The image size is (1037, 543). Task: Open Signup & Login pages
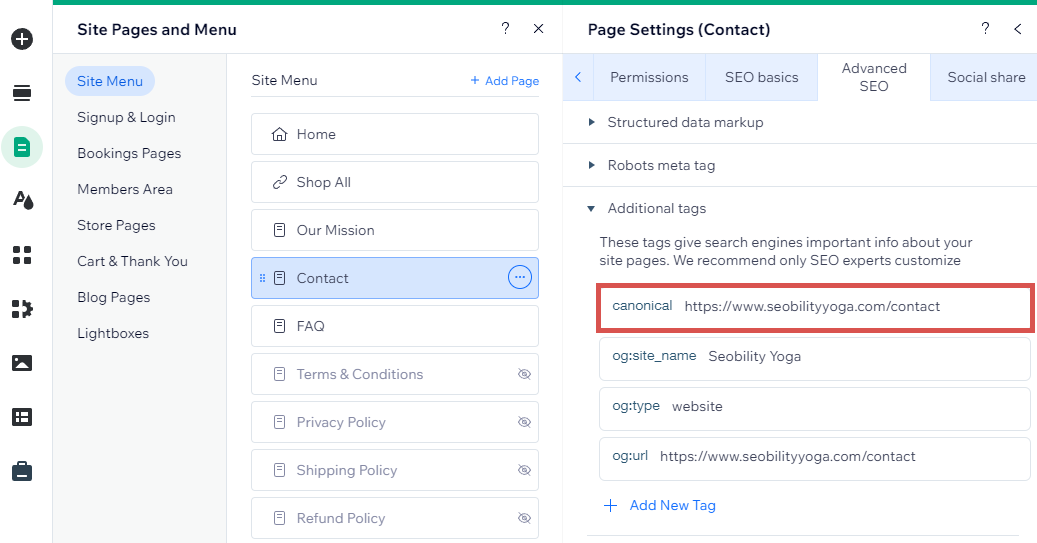pos(126,117)
